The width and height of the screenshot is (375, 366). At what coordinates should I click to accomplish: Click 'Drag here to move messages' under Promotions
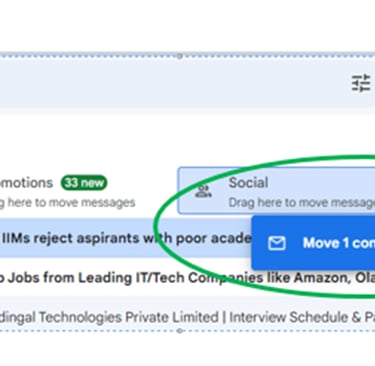[x=68, y=202]
